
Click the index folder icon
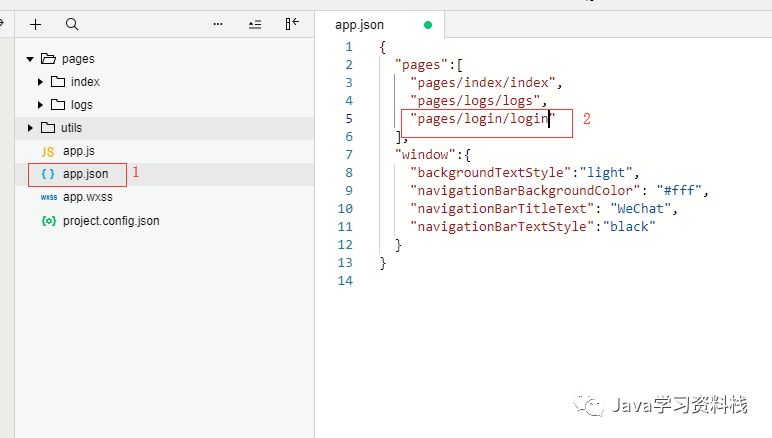58,82
